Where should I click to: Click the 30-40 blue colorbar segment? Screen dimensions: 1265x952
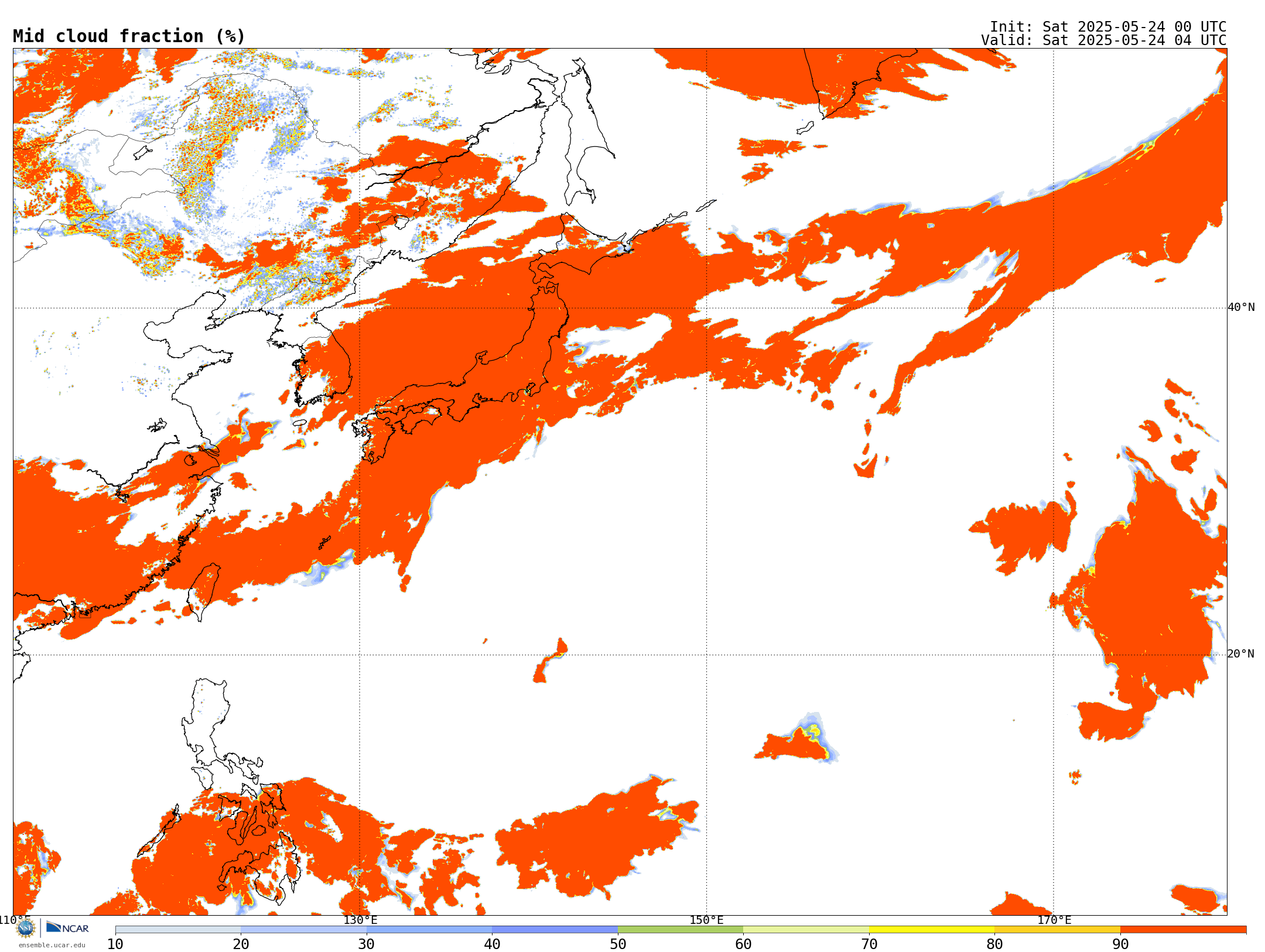429,930
